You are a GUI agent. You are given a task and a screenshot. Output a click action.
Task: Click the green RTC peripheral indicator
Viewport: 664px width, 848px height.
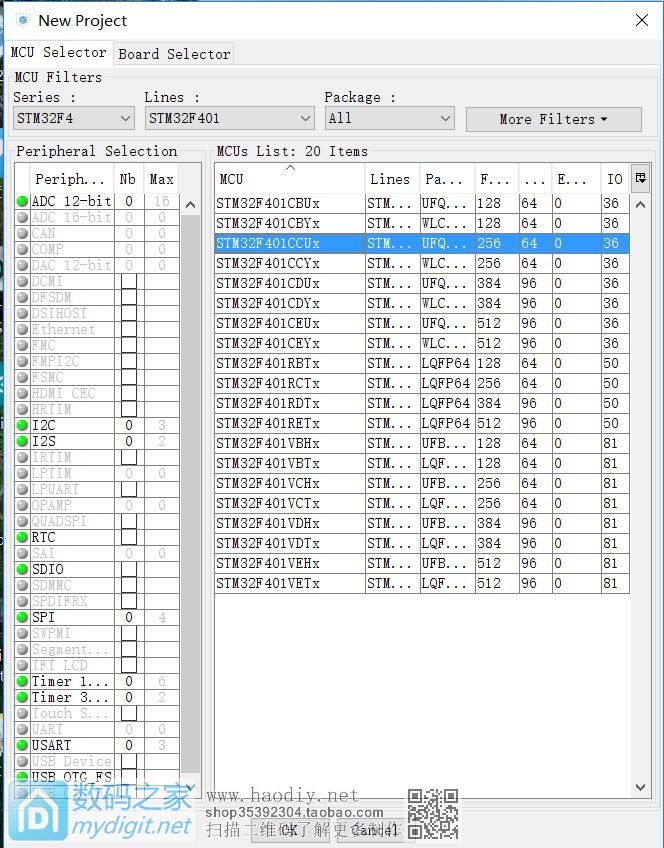(22, 537)
